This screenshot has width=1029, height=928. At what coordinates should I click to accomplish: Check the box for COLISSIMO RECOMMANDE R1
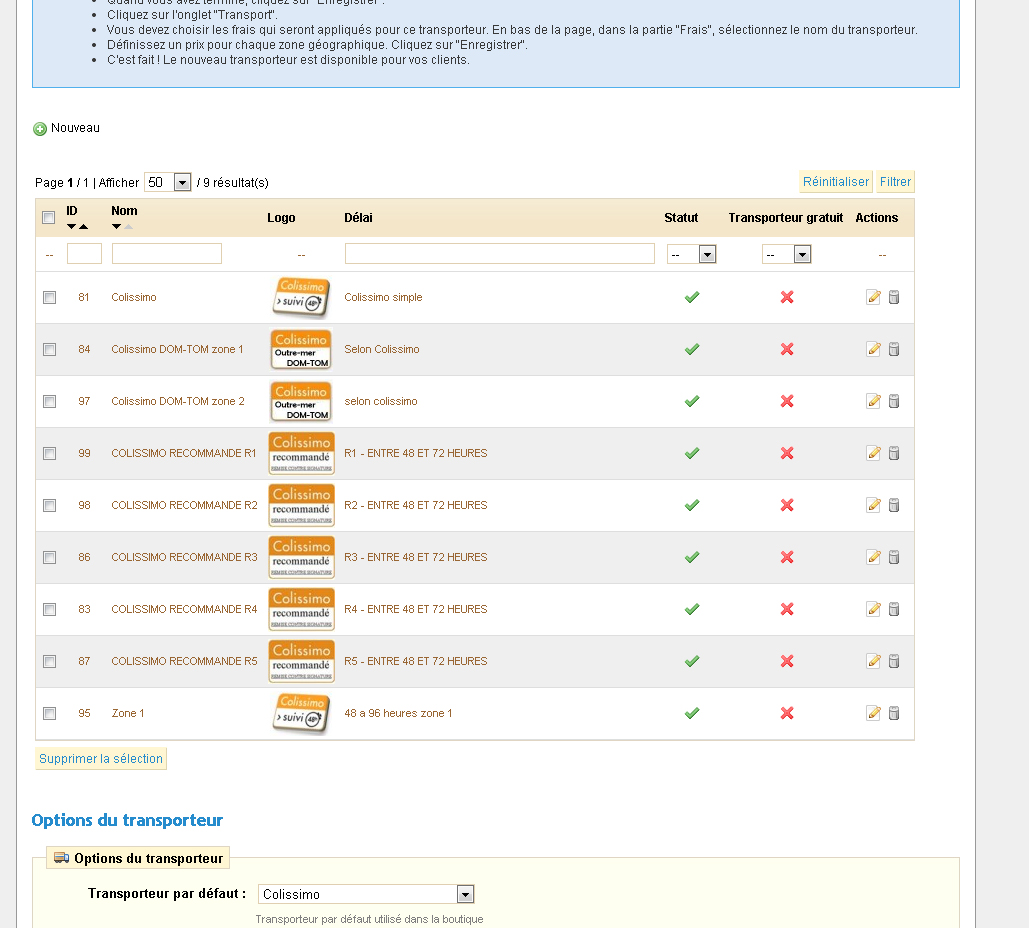pyautogui.click(x=49, y=453)
